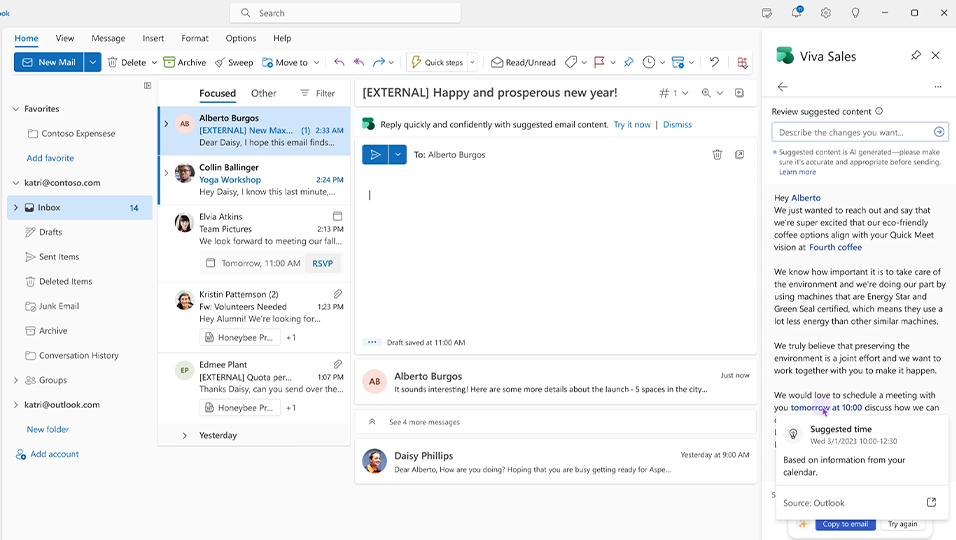Open the Learn more link in Viva Sales
Viewport: 956px width, 540px height.
click(x=797, y=172)
